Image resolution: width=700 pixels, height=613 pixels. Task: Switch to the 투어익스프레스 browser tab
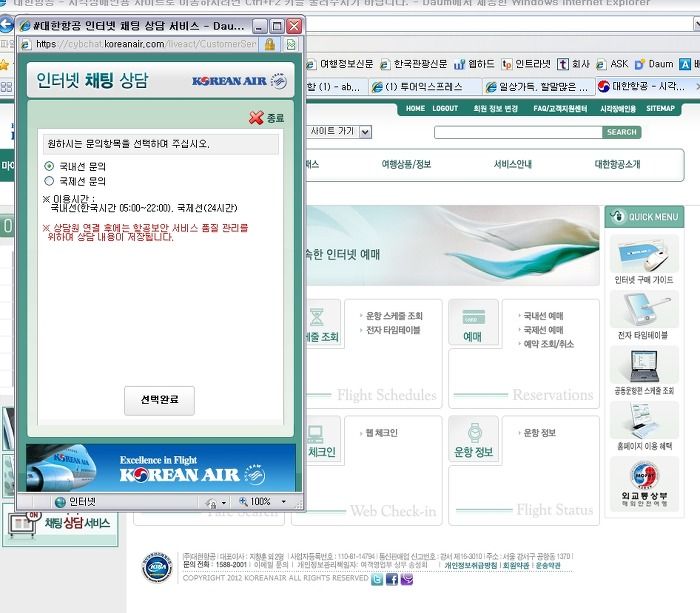[x=425, y=87]
